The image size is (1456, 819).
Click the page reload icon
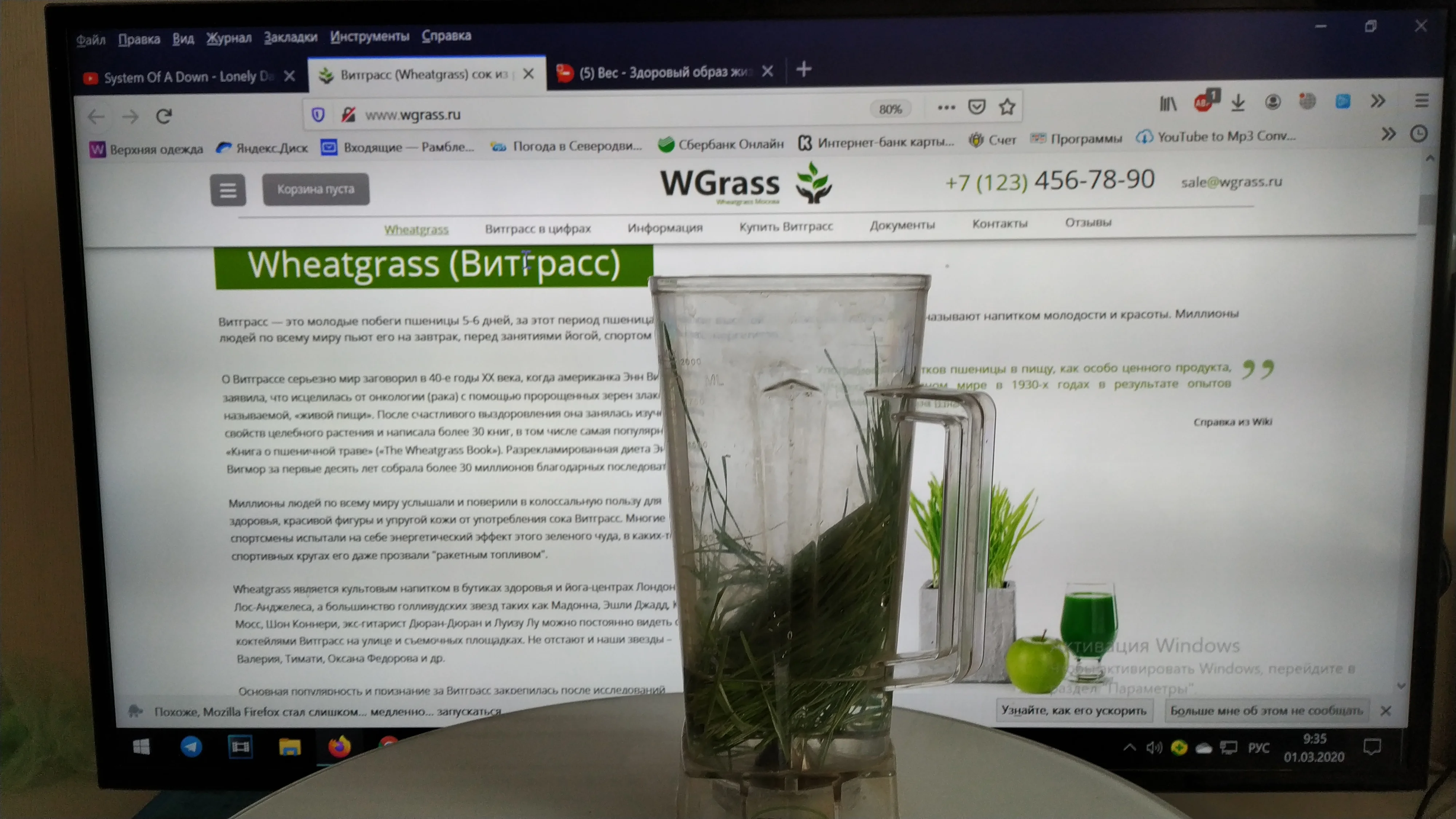[164, 116]
